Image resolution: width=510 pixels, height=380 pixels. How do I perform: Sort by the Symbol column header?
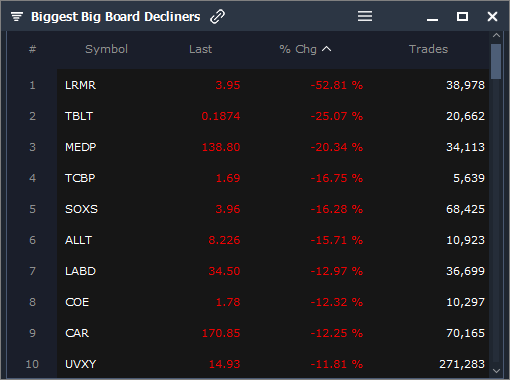pos(106,49)
